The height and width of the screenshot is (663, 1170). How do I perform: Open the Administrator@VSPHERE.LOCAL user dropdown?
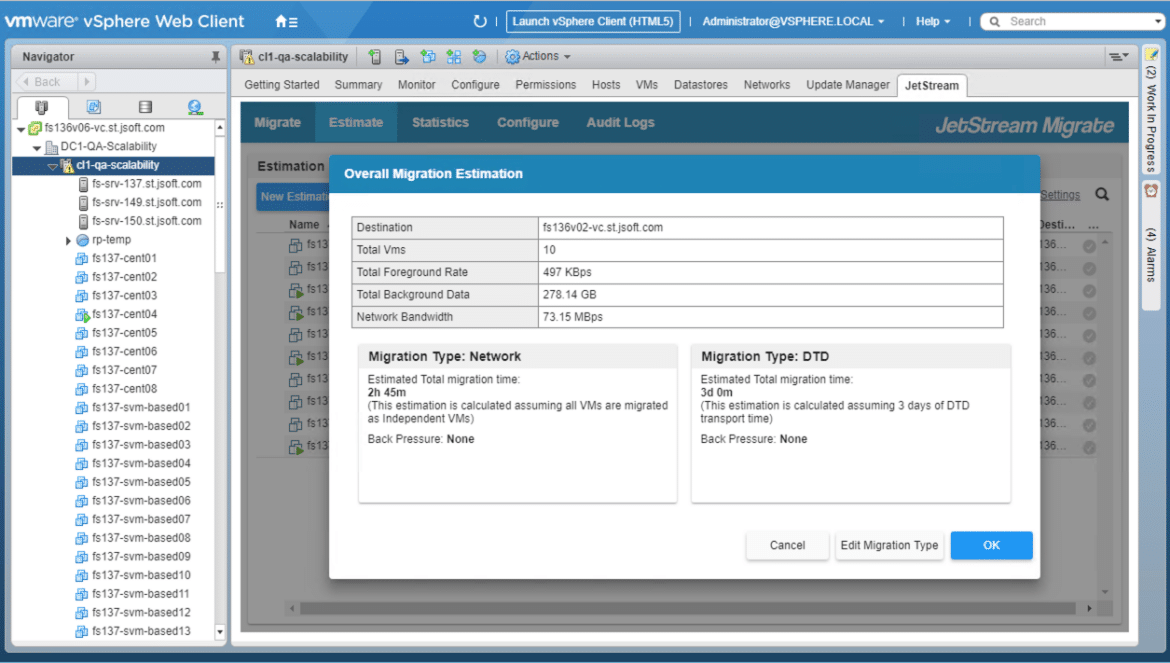coord(793,22)
